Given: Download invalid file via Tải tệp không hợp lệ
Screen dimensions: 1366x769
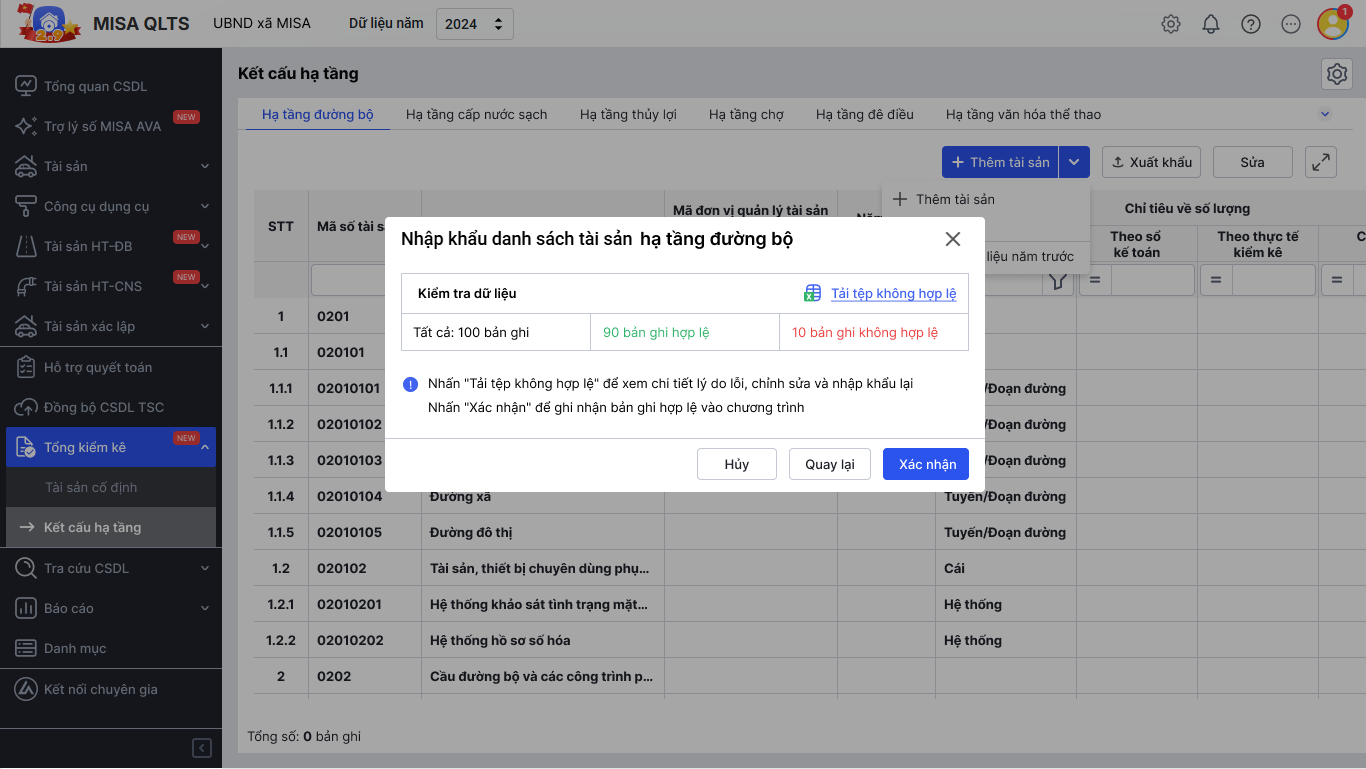Looking at the screenshot, I should (x=892, y=293).
